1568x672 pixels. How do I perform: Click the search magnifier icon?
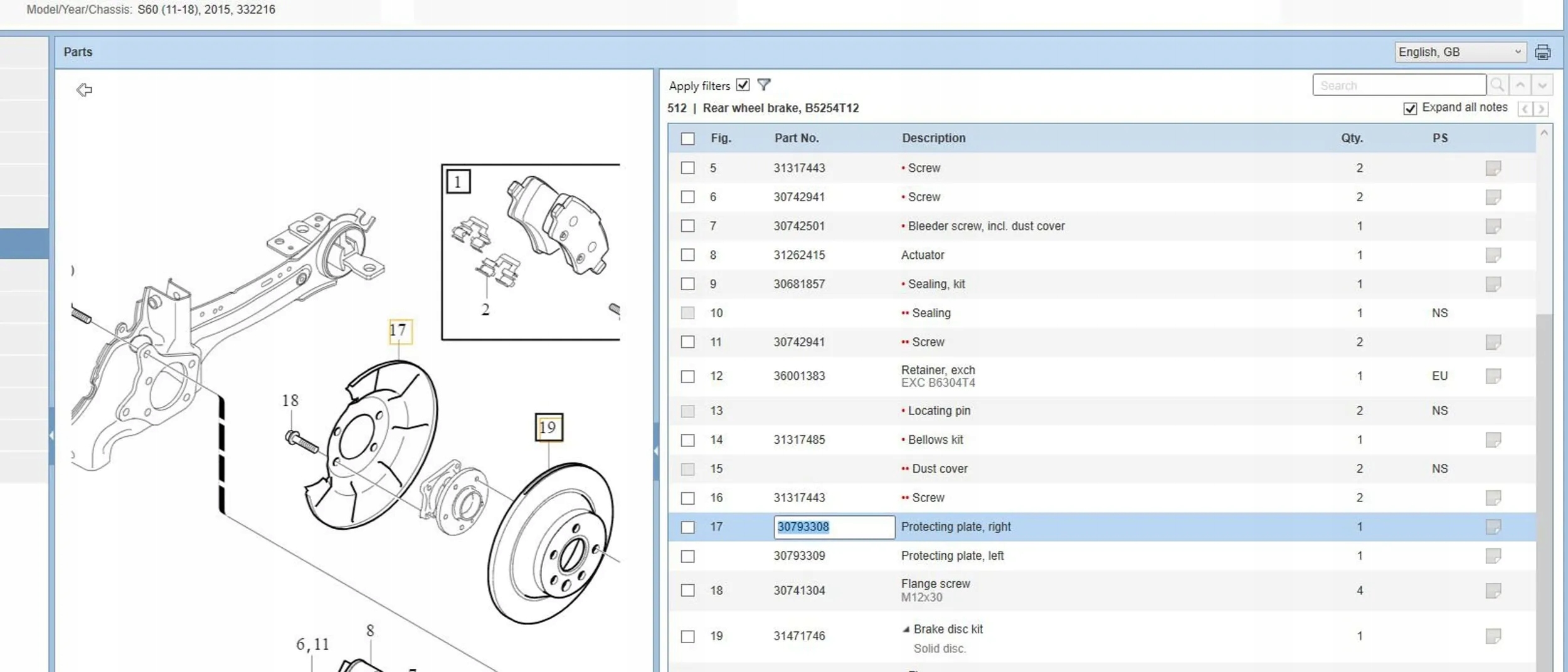tap(1497, 85)
